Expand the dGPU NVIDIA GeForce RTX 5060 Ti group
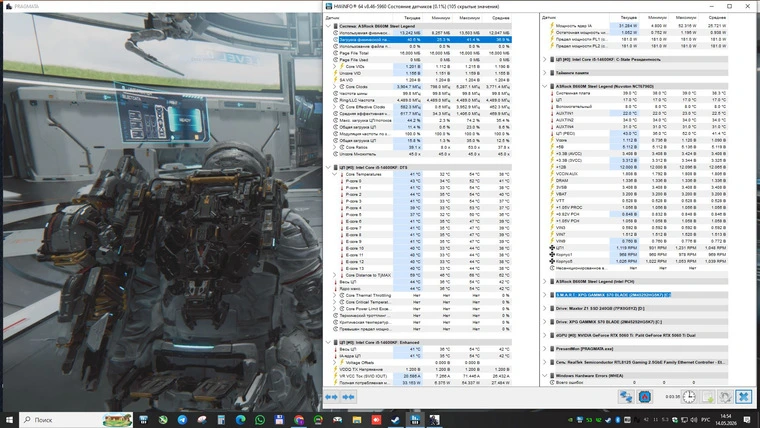The width and height of the screenshot is (760, 428). [545, 335]
